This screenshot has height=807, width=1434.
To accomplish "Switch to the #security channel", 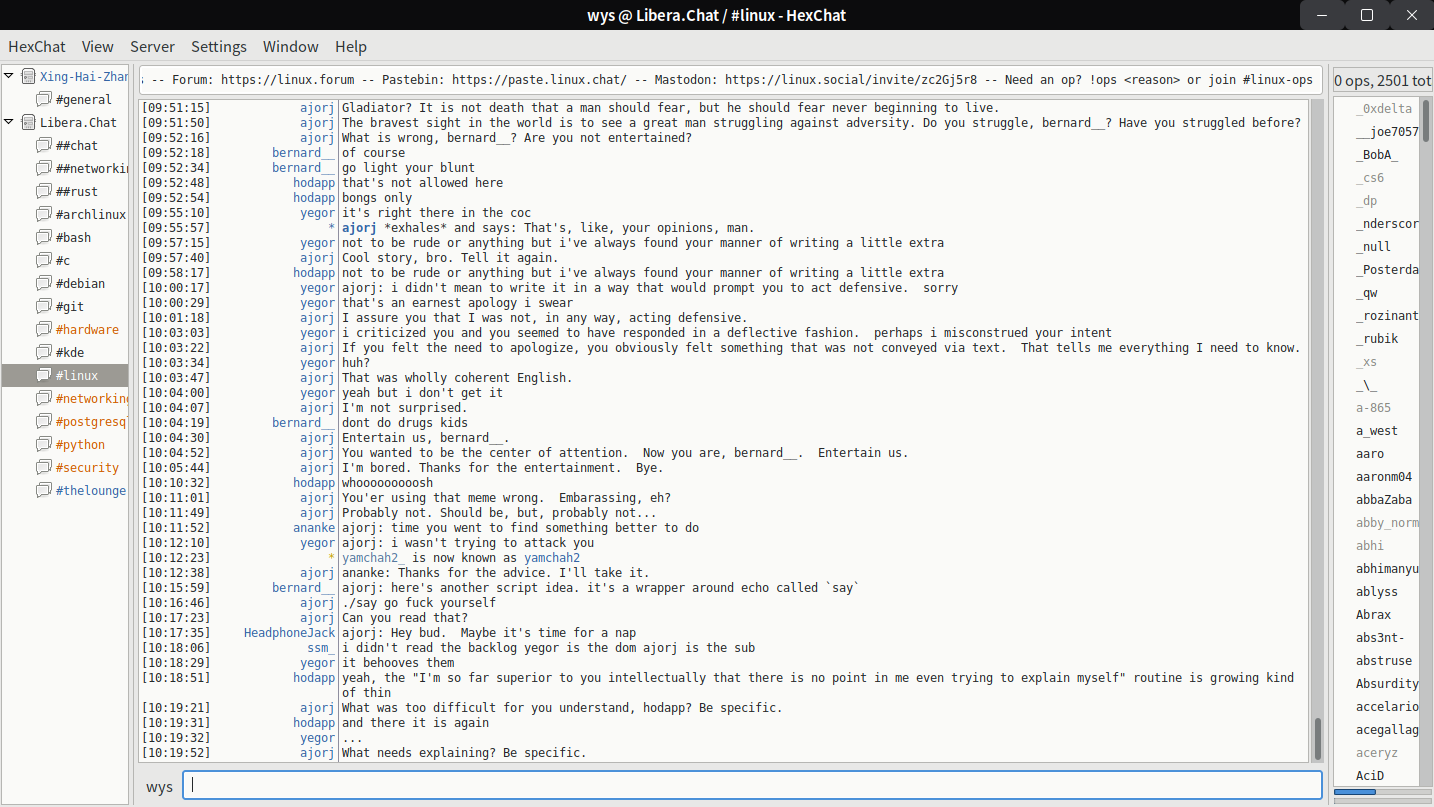I will [x=87, y=468].
